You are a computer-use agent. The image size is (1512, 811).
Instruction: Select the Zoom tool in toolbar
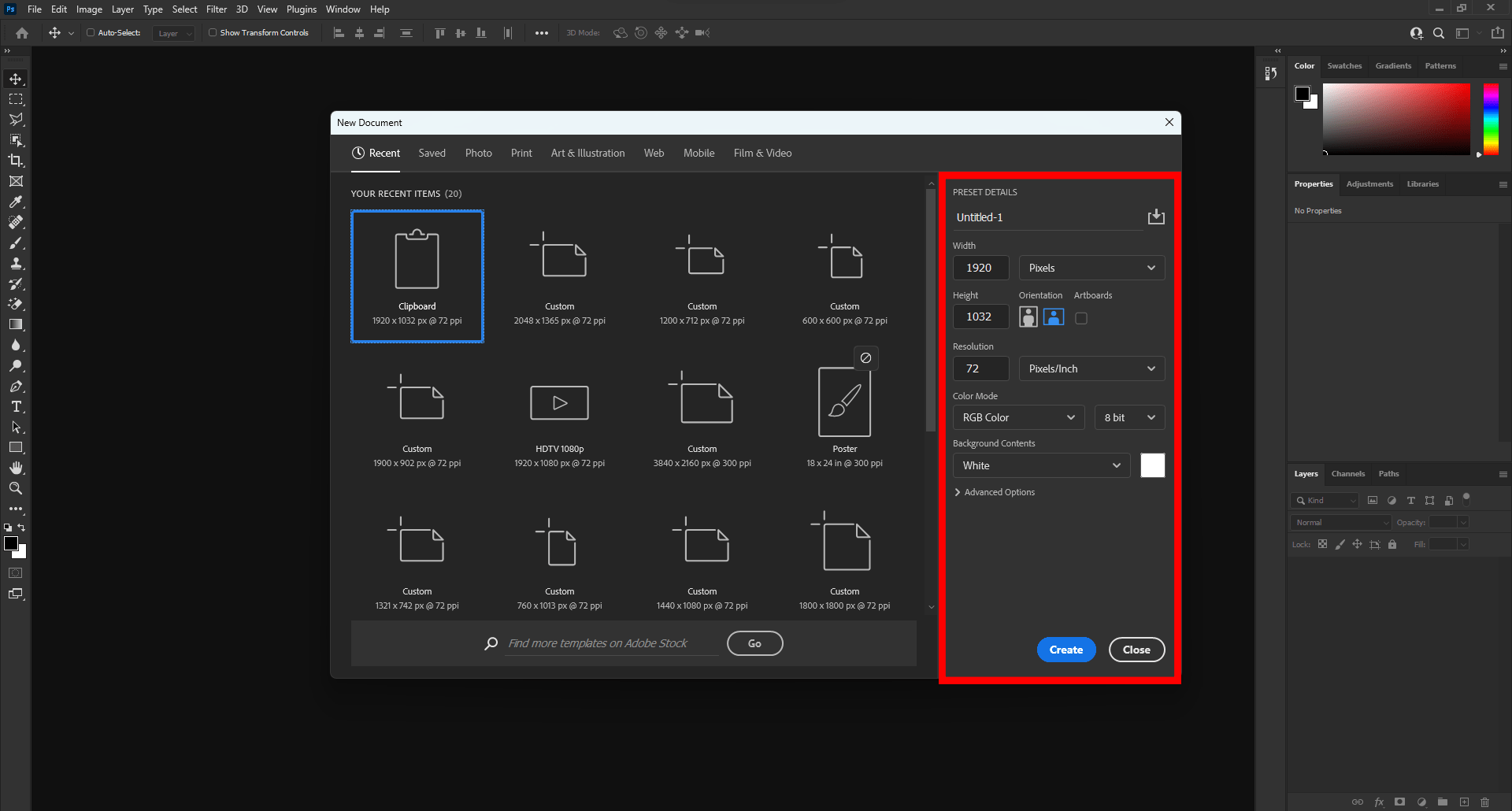pyautogui.click(x=16, y=488)
